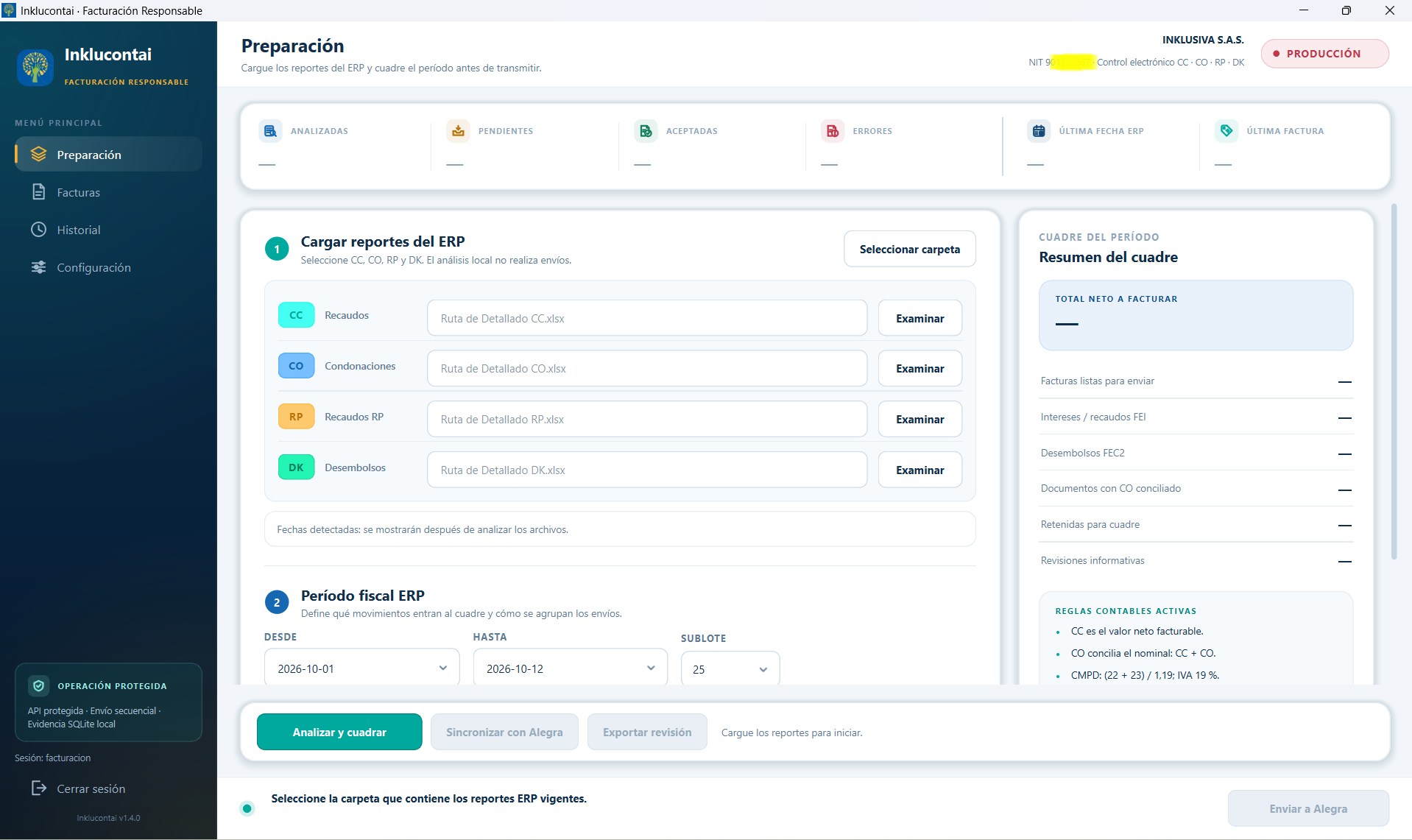Open Configuración menu item
The height and width of the screenshot is (840, 1412).
click(108, 267)
